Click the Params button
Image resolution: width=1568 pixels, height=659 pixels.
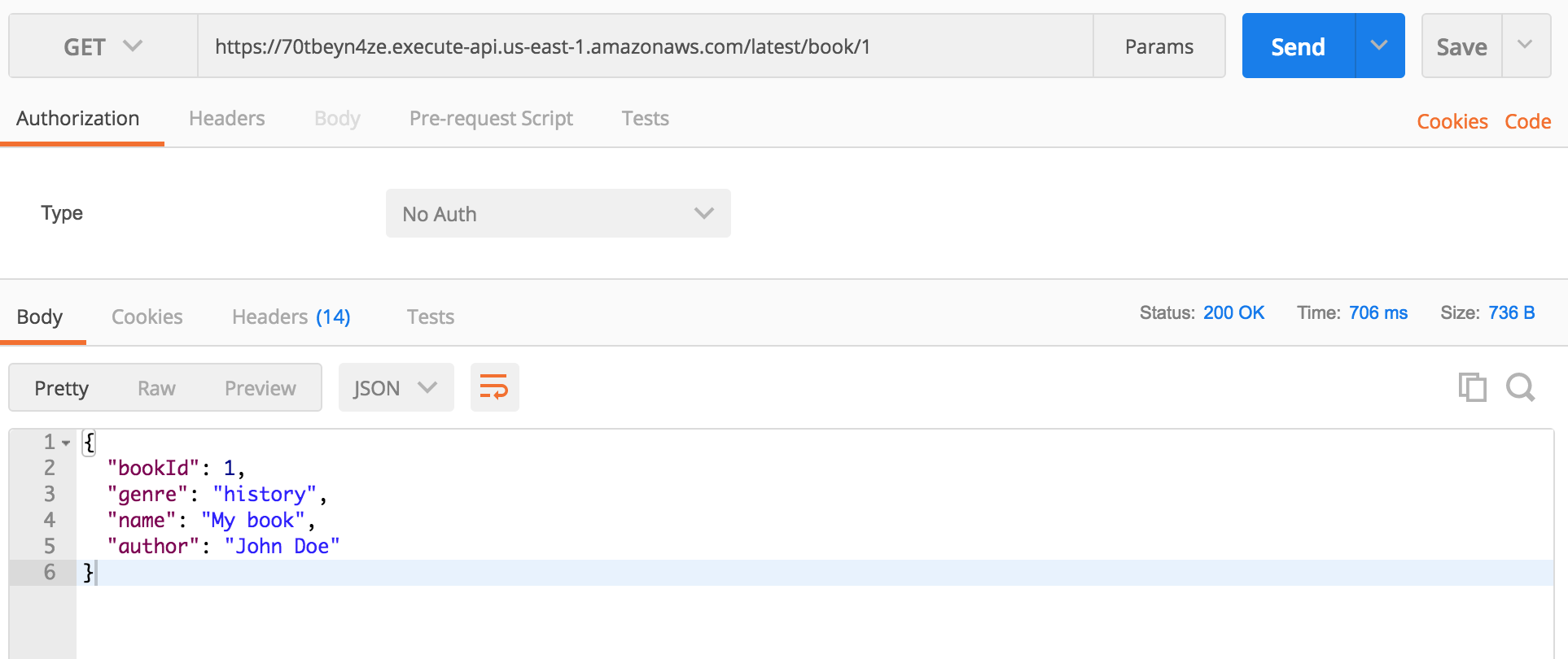(x=1158, y=46)
